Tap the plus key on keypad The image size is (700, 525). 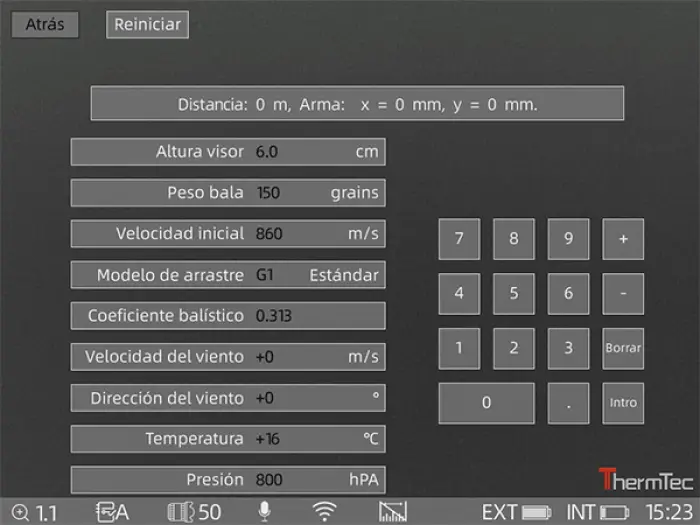click(x=623, y=239)
